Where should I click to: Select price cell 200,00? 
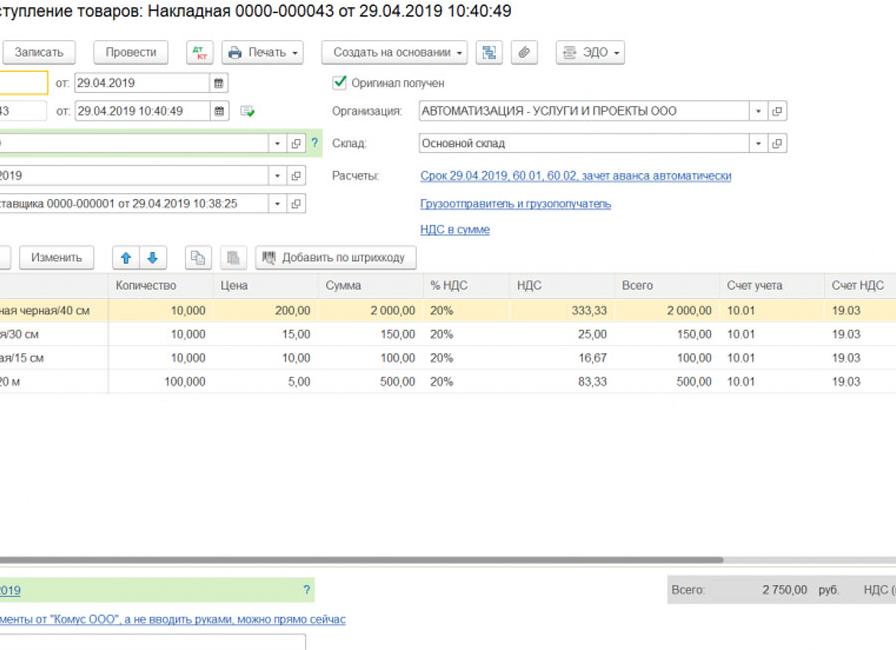(265, 311)
